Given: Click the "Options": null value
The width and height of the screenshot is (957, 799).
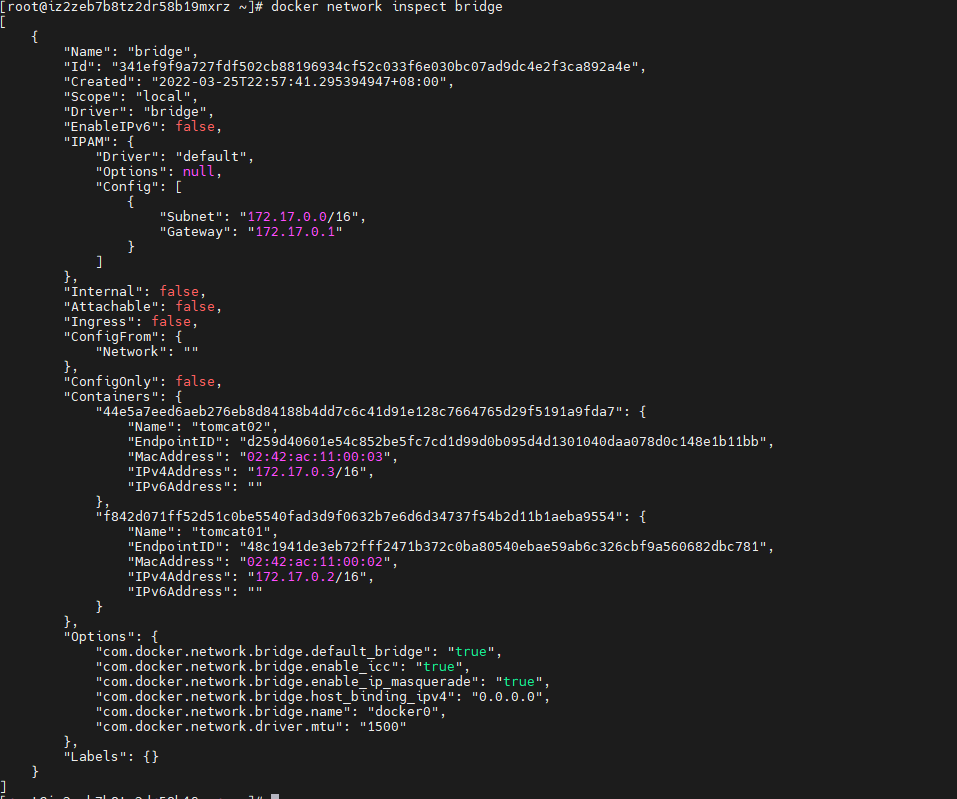Looking at the screenshot, I should [199, 172].
